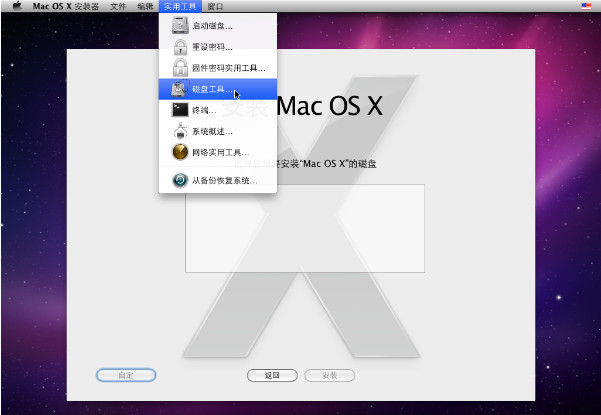Launch 网络实用工具… from the menu
601x415 pixels.
[x=218, y=152]
